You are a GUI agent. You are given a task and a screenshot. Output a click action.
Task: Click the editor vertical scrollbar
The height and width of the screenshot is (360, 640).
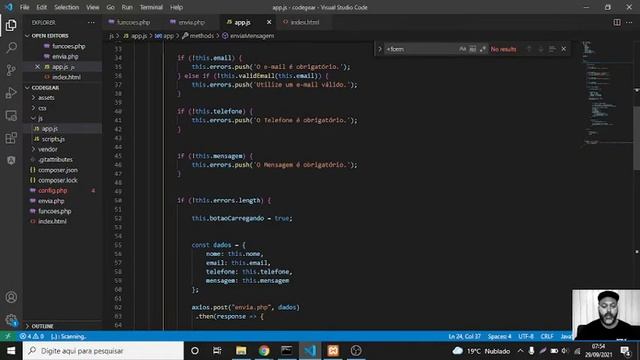[x=636, y=138]
